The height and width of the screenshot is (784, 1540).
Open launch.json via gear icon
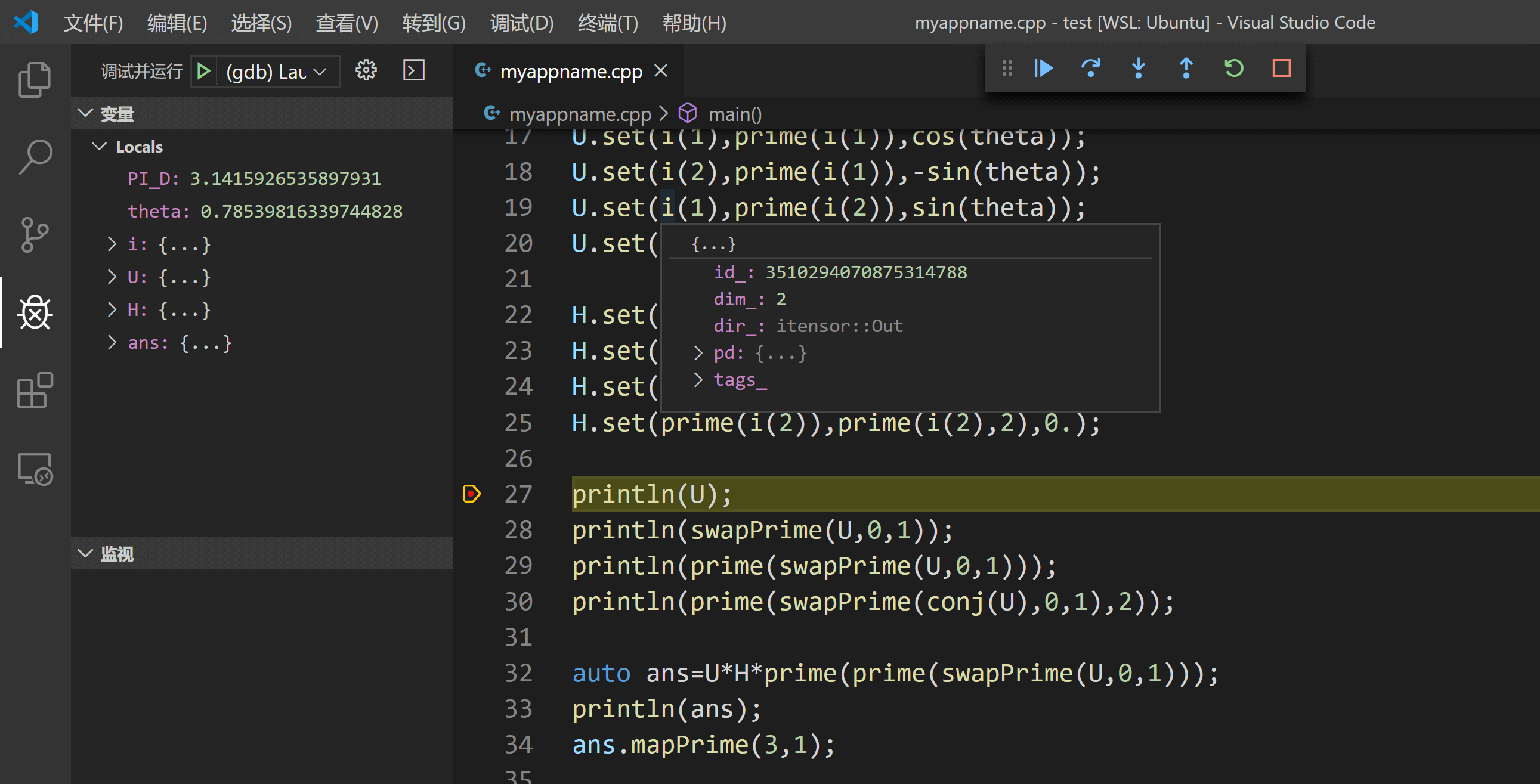pos(366,71)
